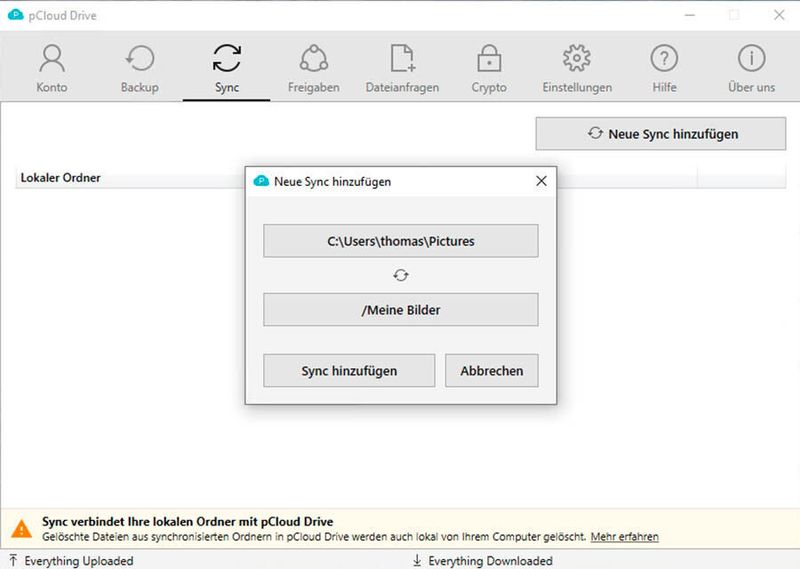Click the Everything Downloaded status
The image size is (800, 569).
pos(482,561)
